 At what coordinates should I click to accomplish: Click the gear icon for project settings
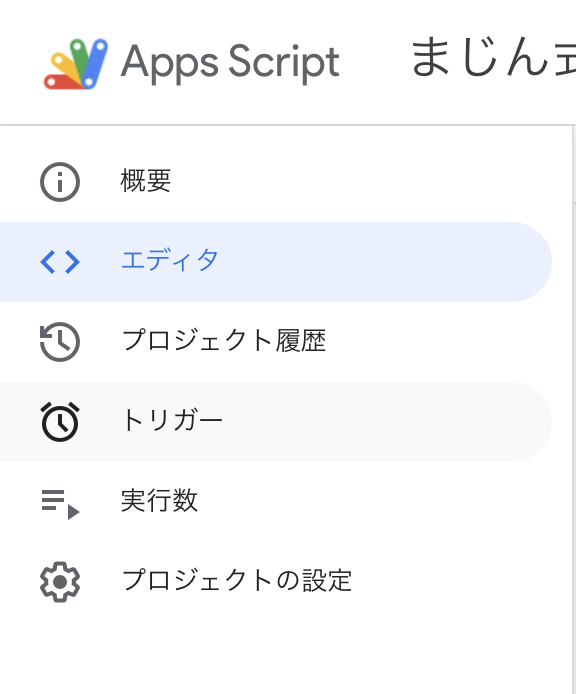pos(60,582)
